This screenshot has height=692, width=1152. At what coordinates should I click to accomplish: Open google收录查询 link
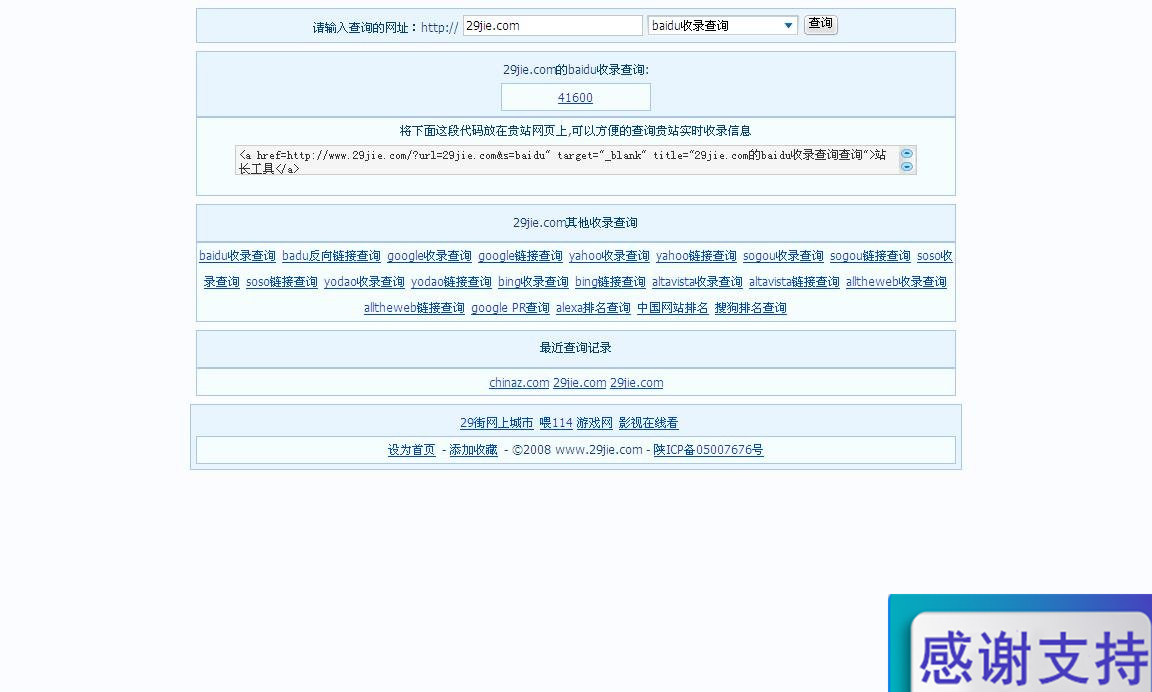[429, 256]
